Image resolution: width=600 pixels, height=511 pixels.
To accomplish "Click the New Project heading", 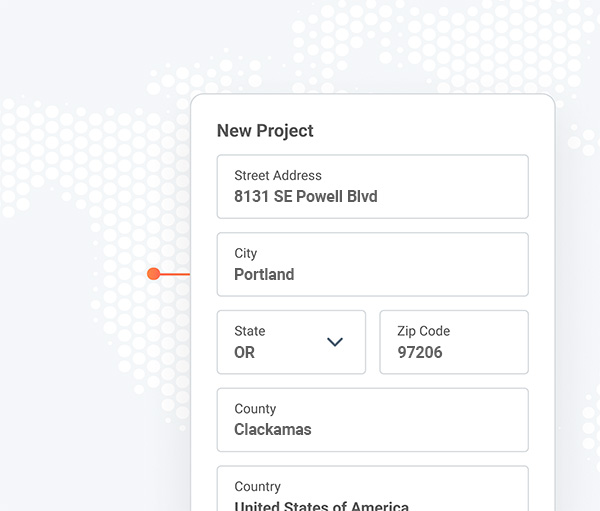I will (x=265, y=131).
